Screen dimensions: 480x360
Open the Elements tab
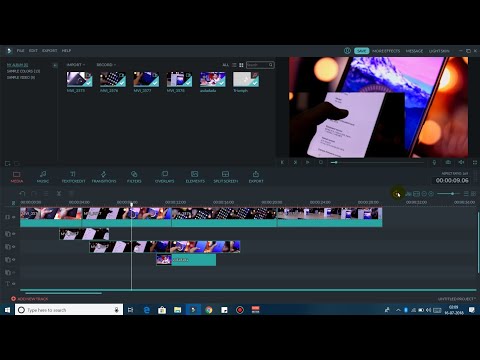coord(195,177)
